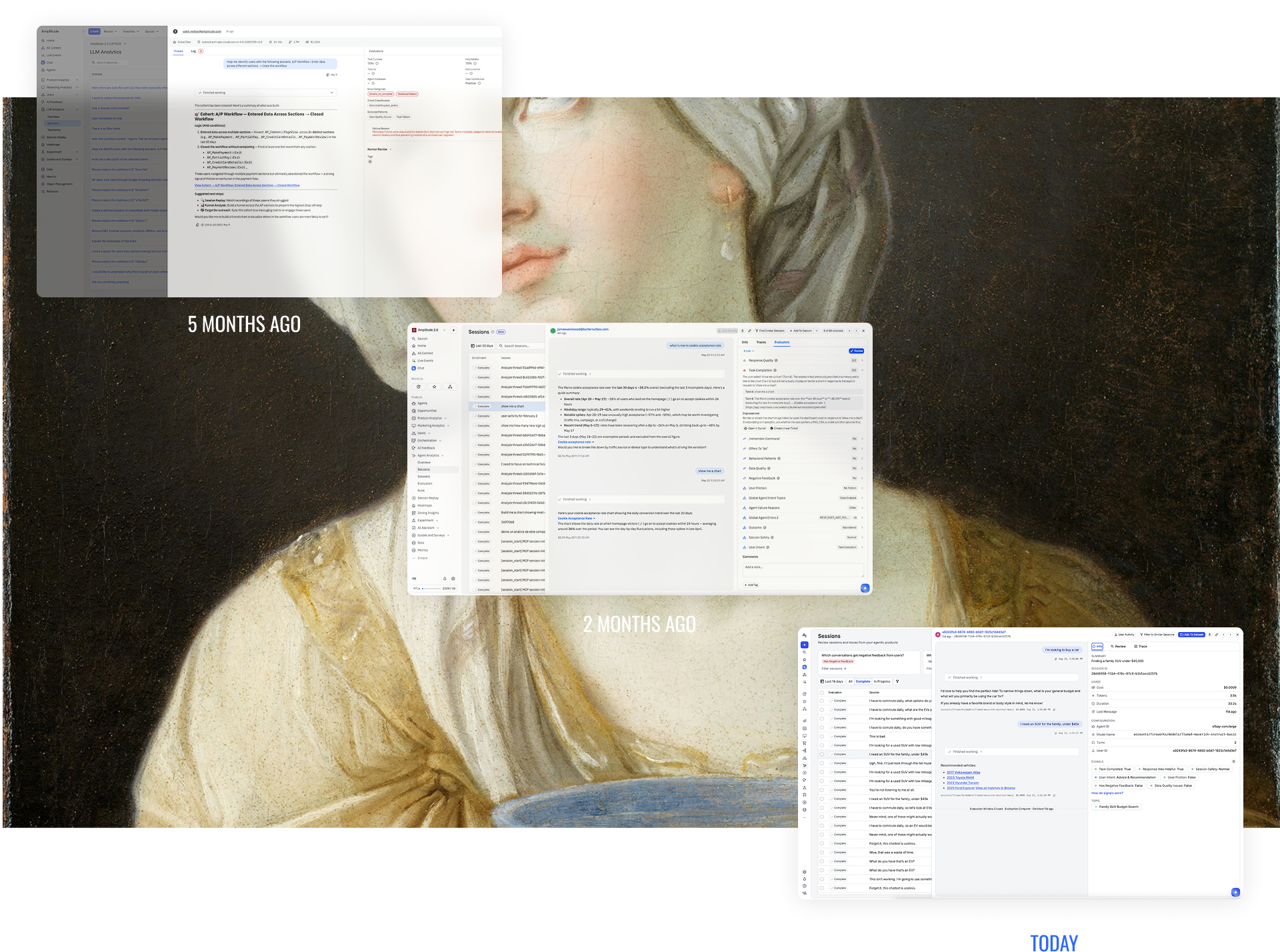Expand the first Finished working panel in 5 months ago window

pyautogui.click(x=266, y=93)
